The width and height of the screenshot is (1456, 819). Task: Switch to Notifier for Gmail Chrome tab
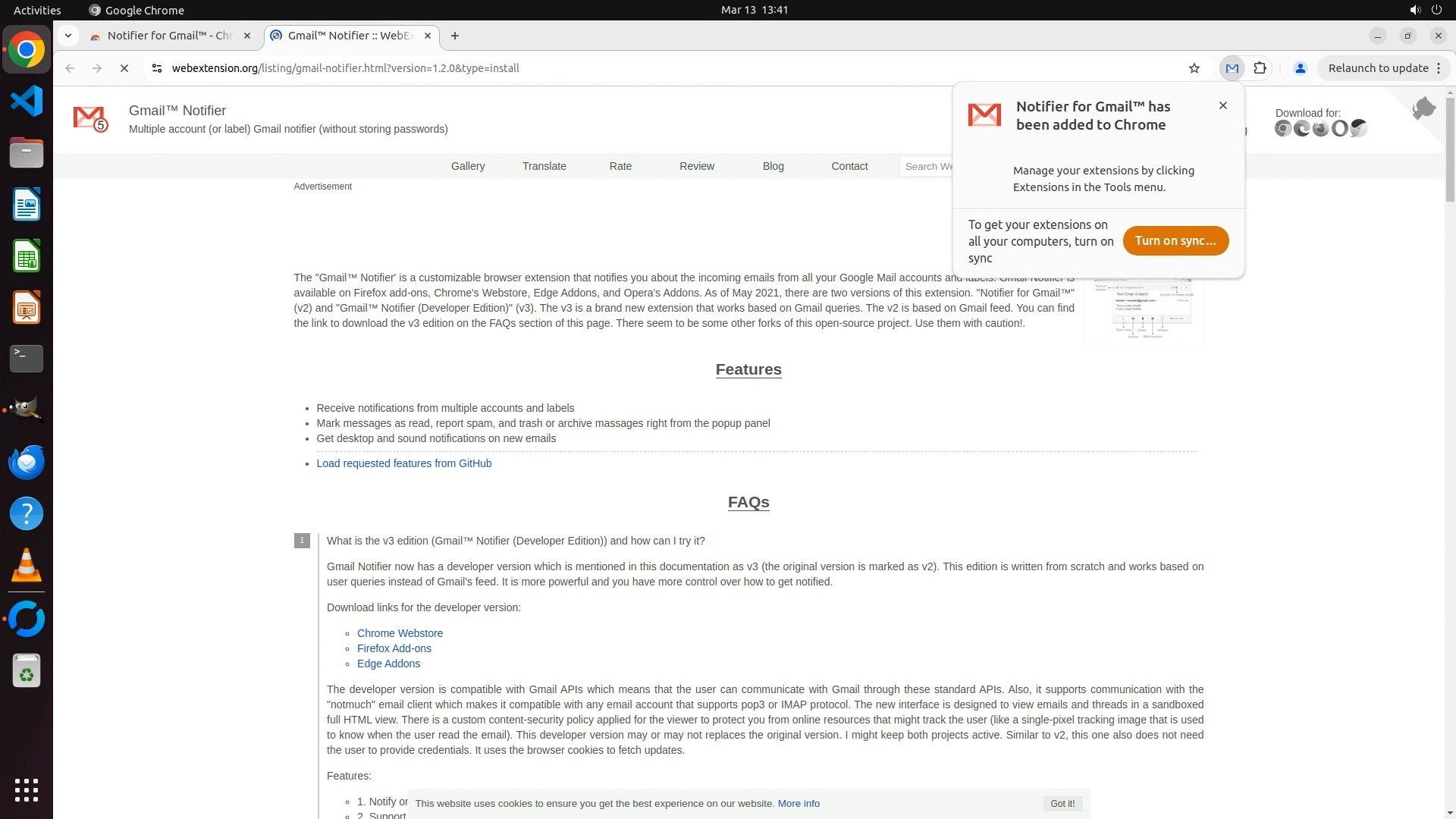168,36
